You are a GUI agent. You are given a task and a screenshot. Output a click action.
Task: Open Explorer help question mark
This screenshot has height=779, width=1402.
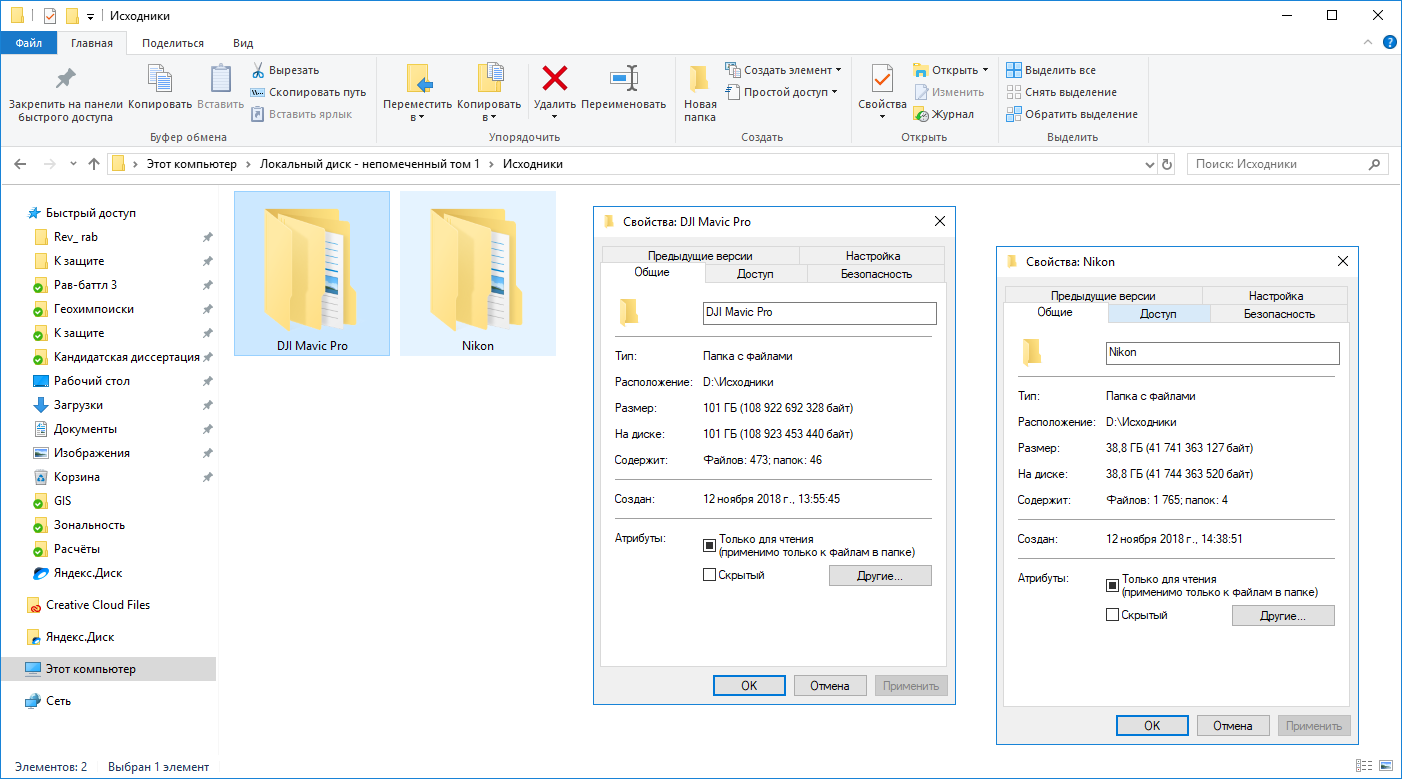click(x=1389, y=42)
